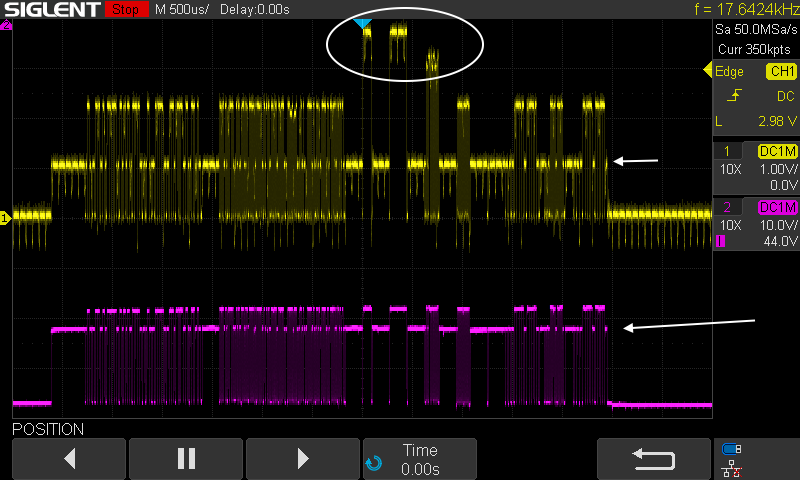800x480 pixels.
Task: Click the 10.0V/ channel 2 scale value
Action: point(778,225)
